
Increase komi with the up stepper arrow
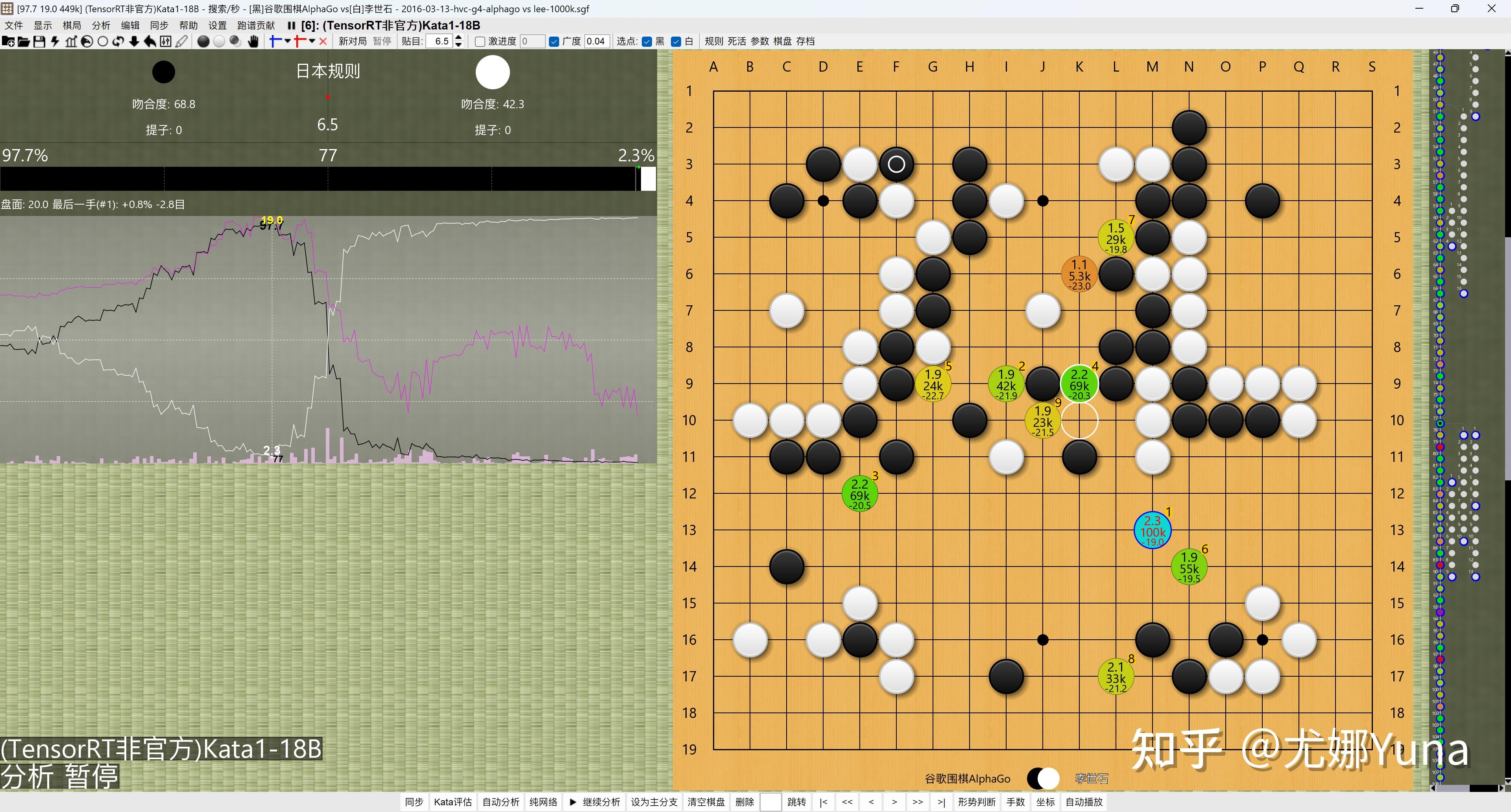[x=459, y=37]
